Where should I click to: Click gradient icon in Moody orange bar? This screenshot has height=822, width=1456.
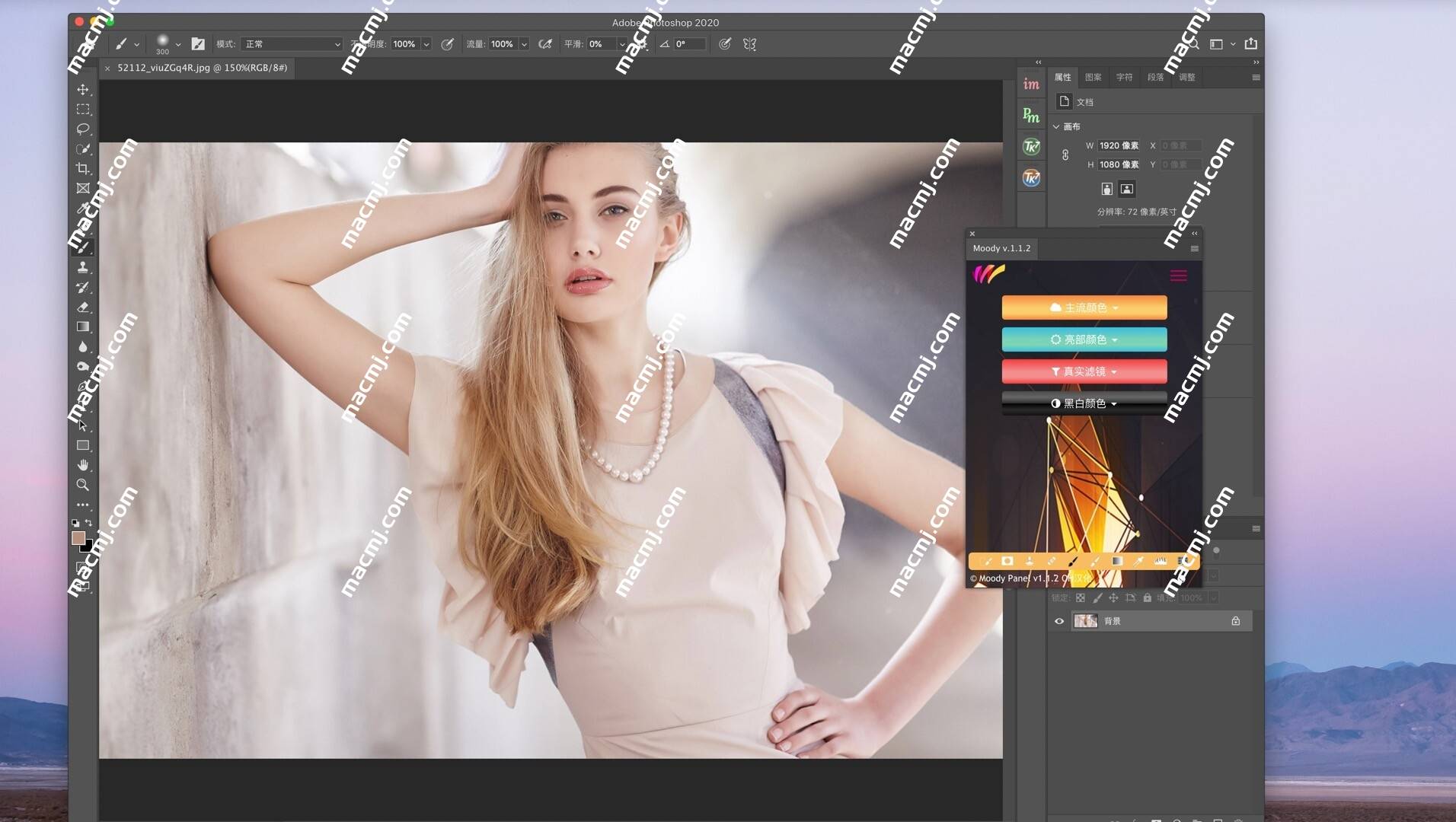point(1117,561)
